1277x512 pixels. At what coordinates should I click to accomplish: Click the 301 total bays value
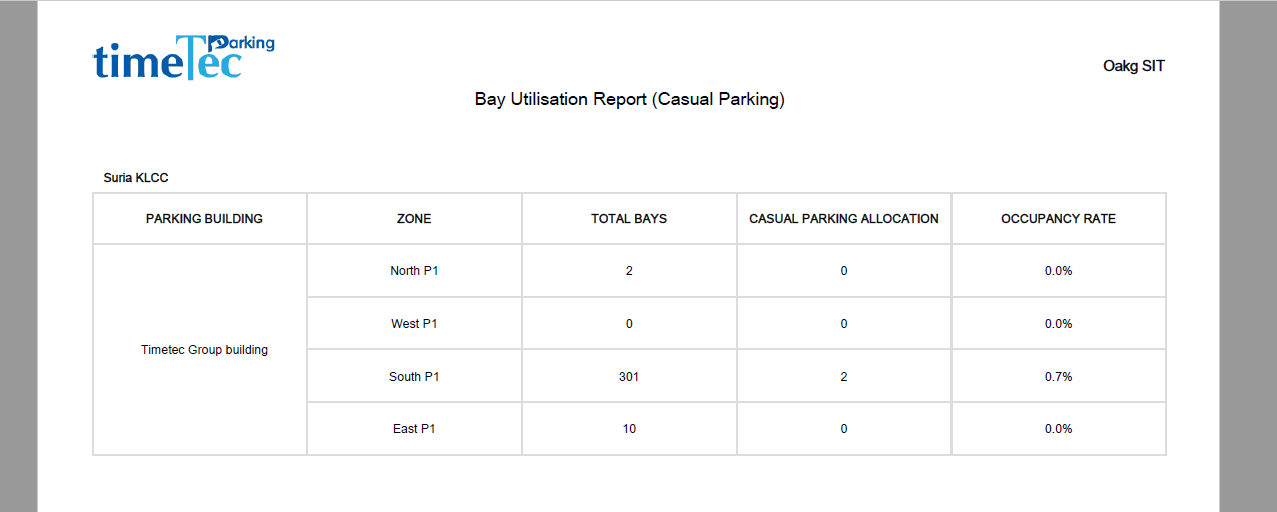pyautogui.click(x=629, y=377)
